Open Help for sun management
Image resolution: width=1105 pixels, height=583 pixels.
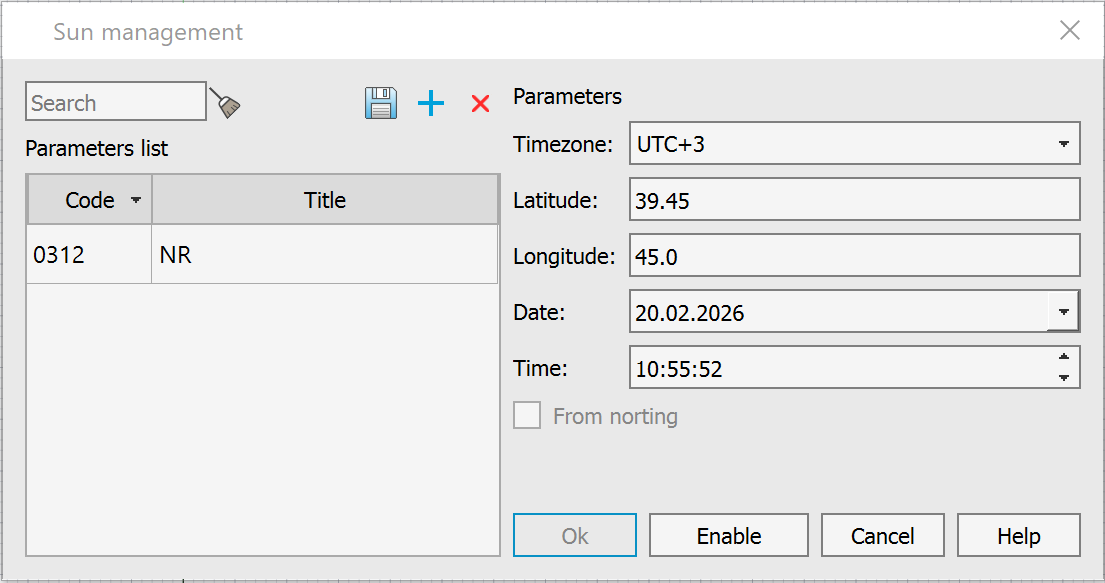click(1018, 536)
